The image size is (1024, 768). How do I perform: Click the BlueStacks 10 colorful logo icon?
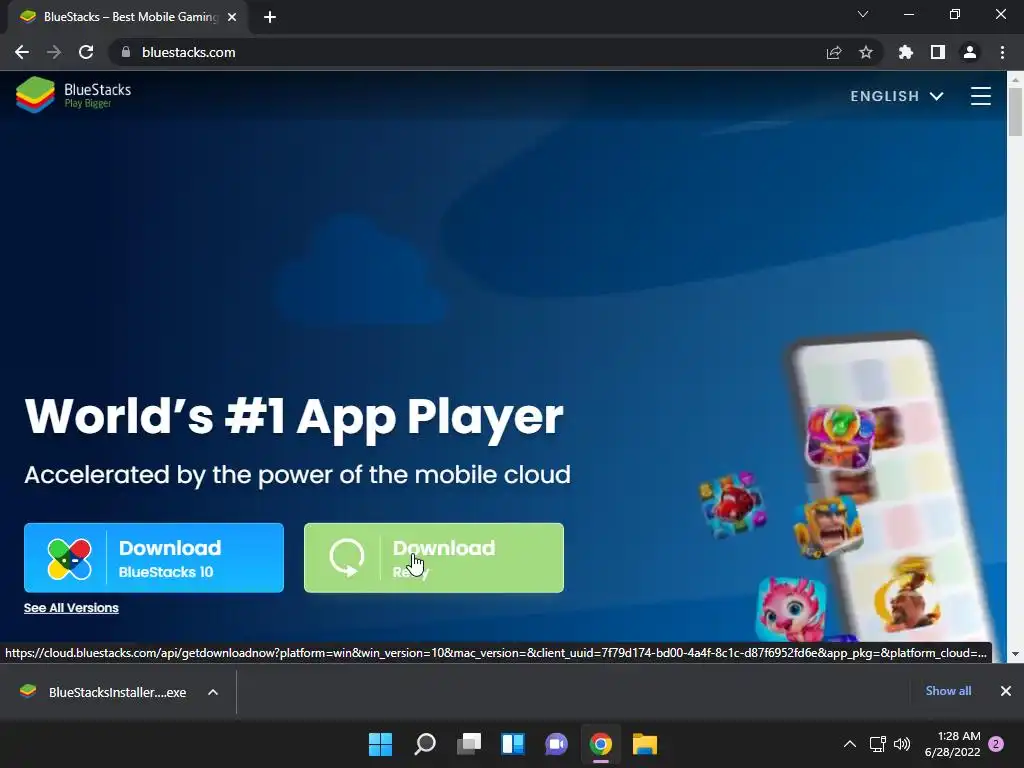click(x=69, y=559)
